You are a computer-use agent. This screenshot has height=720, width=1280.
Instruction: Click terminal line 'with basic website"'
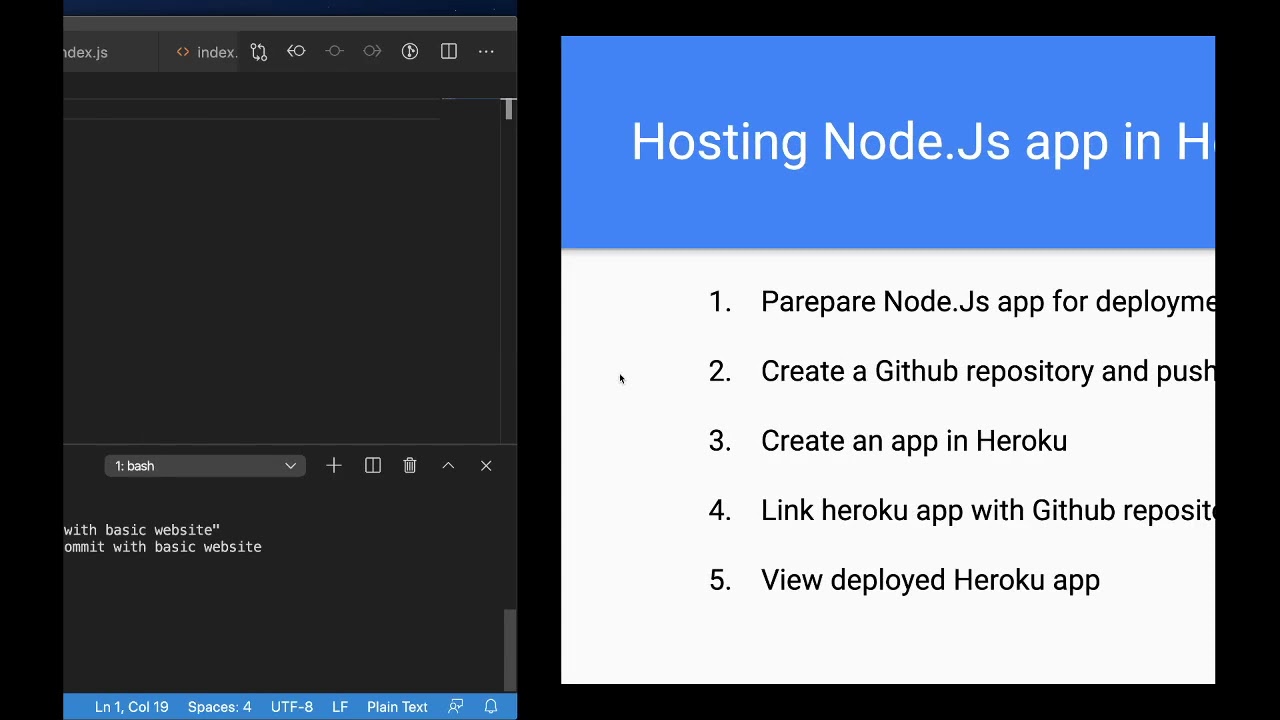[142, 530]
